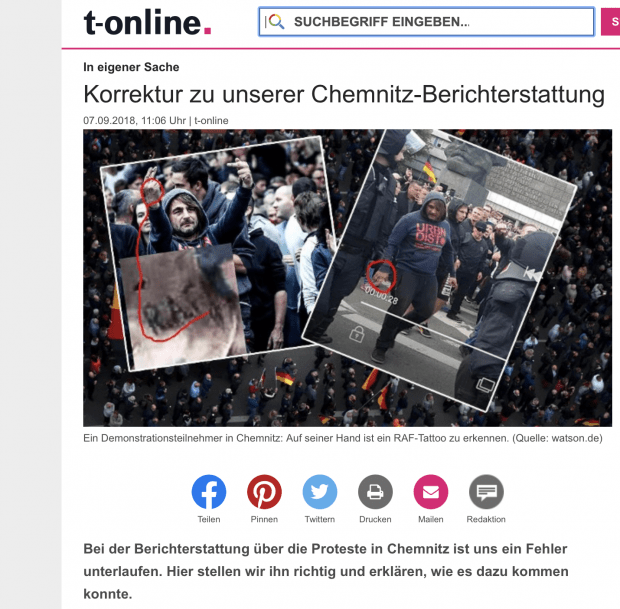Click the 'Mailen' text label

coord(431,519)
